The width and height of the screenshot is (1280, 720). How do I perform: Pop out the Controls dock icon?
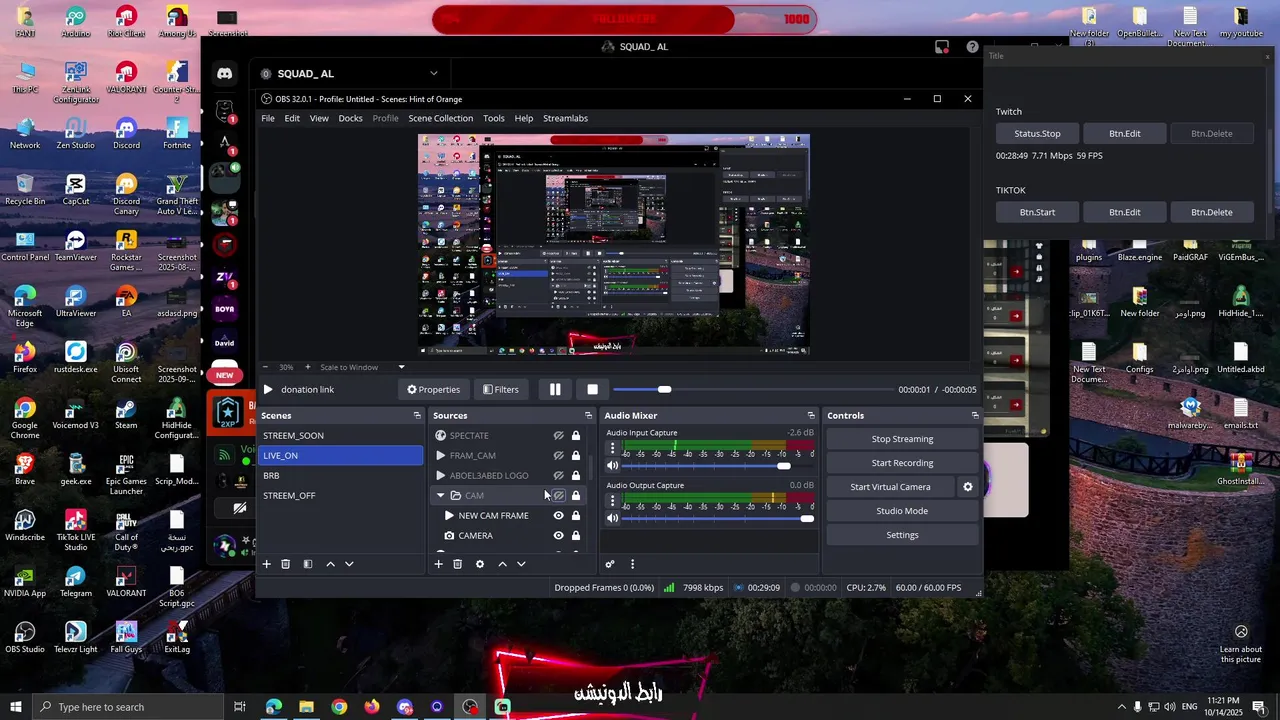[x=975, y=415]
